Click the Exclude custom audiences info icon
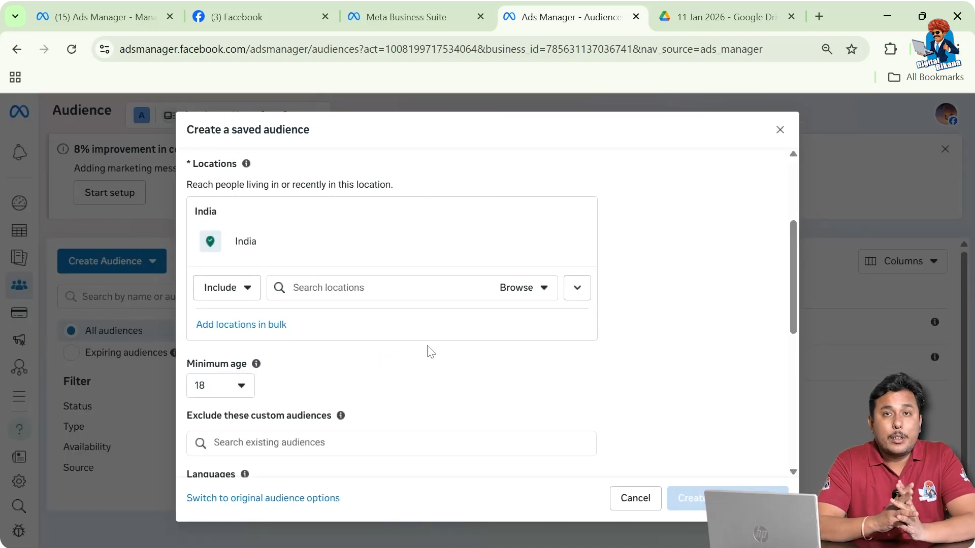Screen dimensions: 975x548 (341, 415)
